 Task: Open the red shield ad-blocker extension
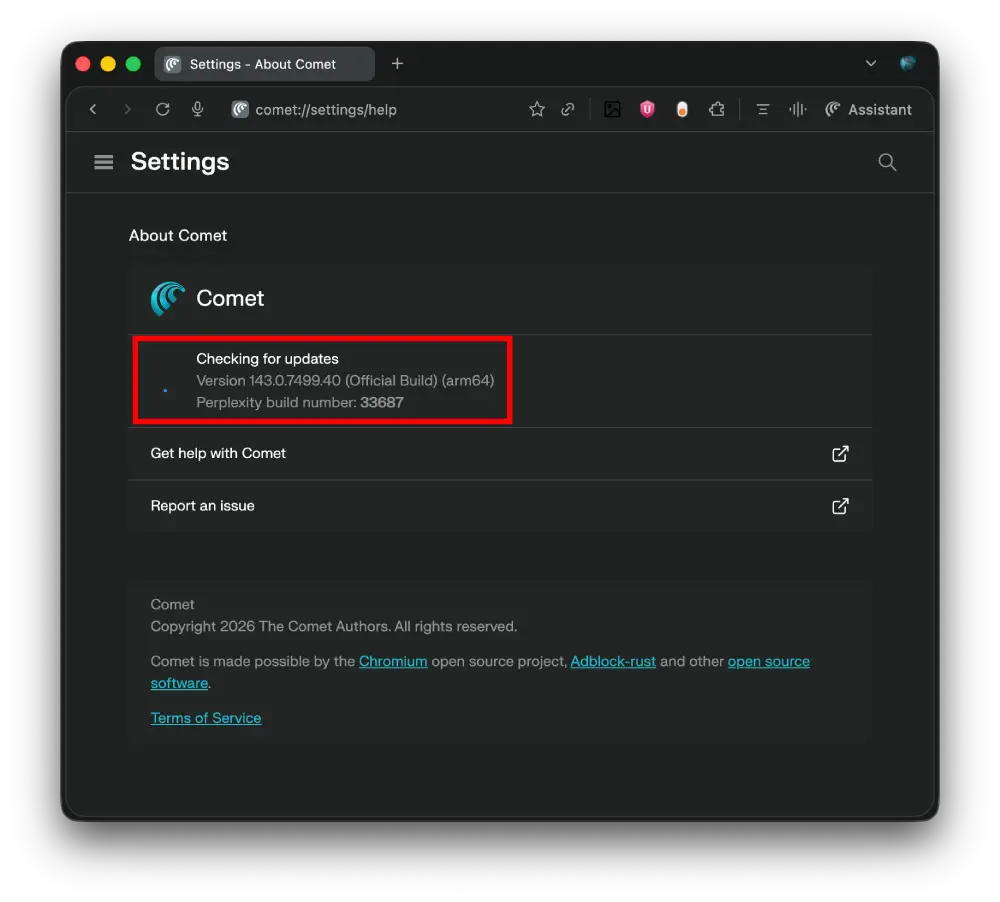tap(647, 110)
